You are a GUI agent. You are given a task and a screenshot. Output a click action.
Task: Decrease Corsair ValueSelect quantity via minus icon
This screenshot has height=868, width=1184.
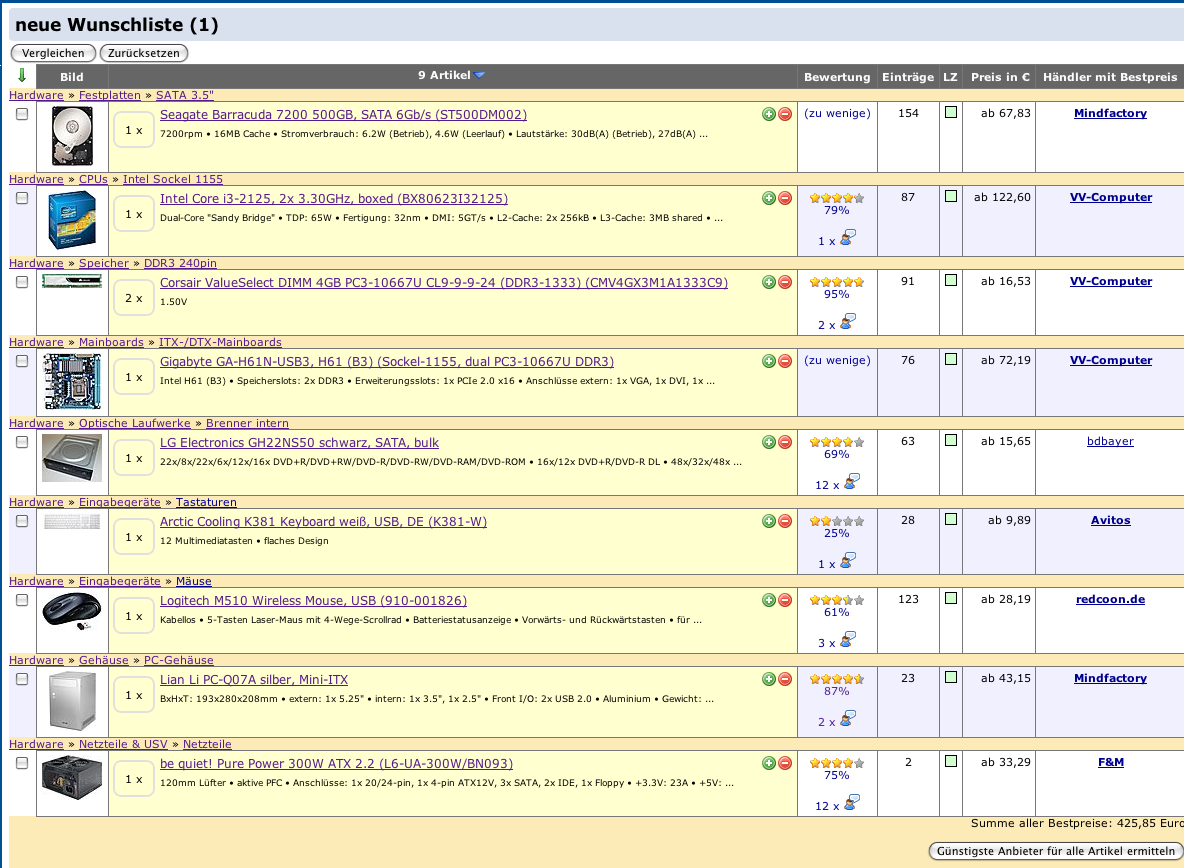point(785,282)
